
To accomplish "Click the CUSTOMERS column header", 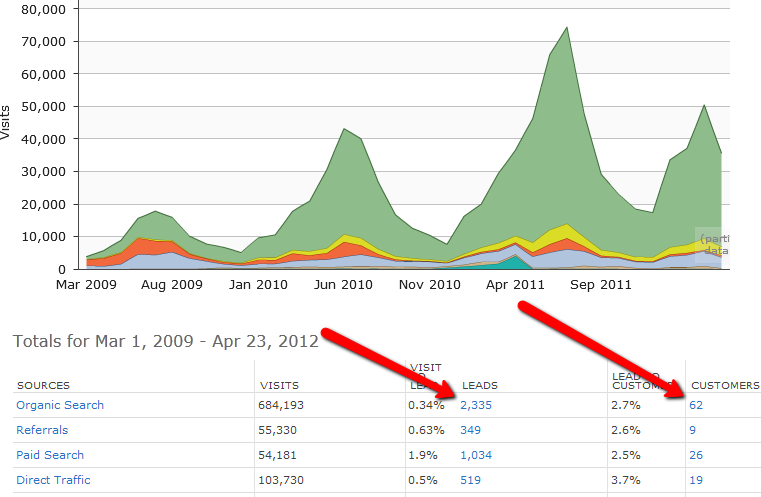I will [725, 384].
